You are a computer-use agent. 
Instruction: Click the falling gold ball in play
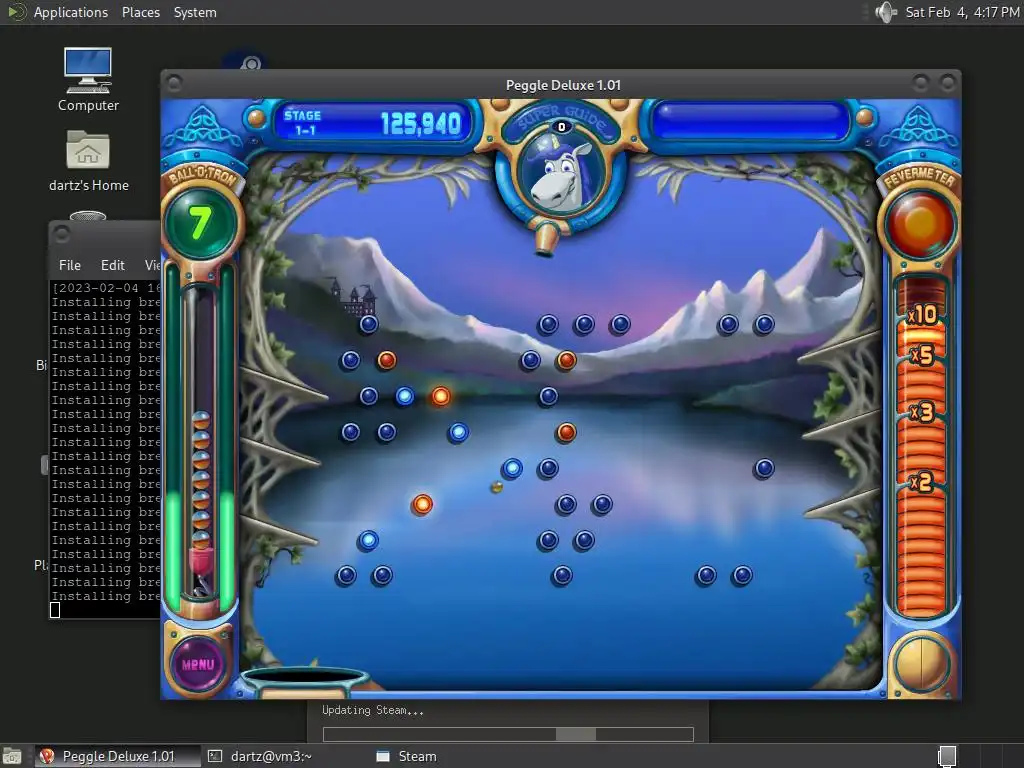point(496,487)
